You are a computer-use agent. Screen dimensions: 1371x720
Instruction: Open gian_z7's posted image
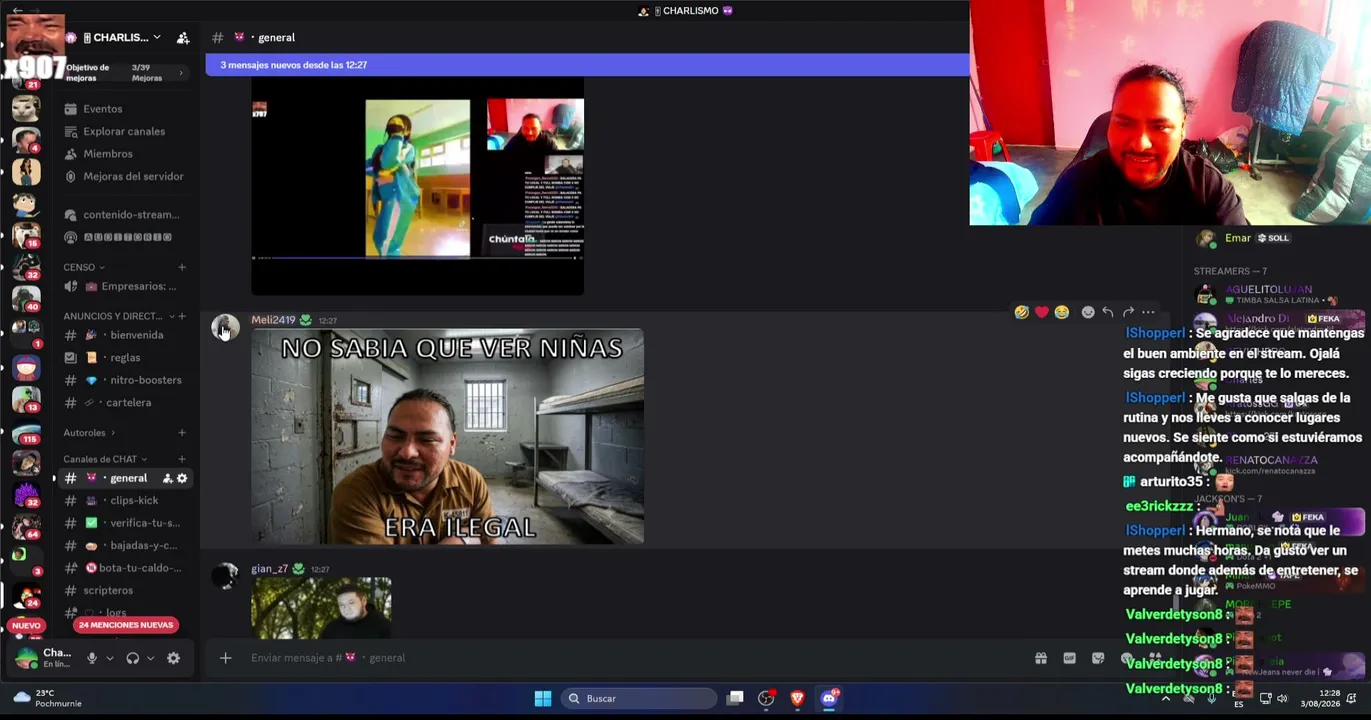coord(321,608)
